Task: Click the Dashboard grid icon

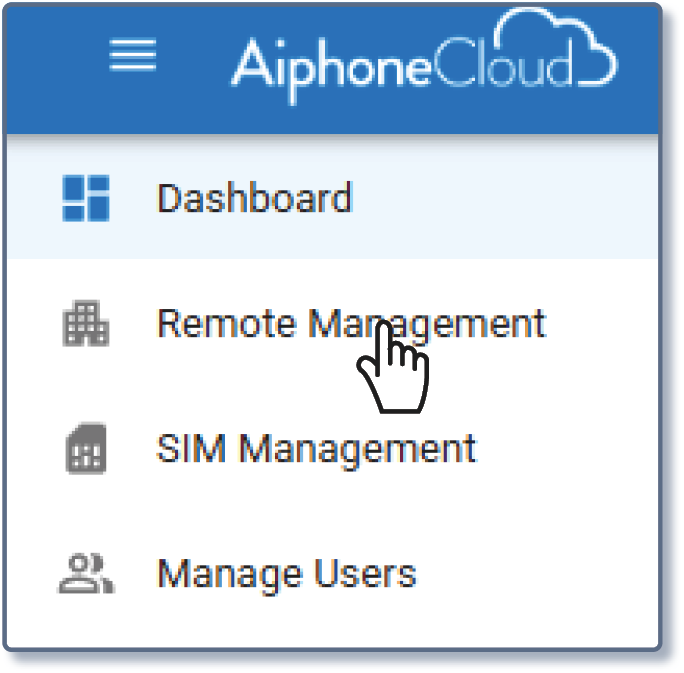Action: [85, 198]
